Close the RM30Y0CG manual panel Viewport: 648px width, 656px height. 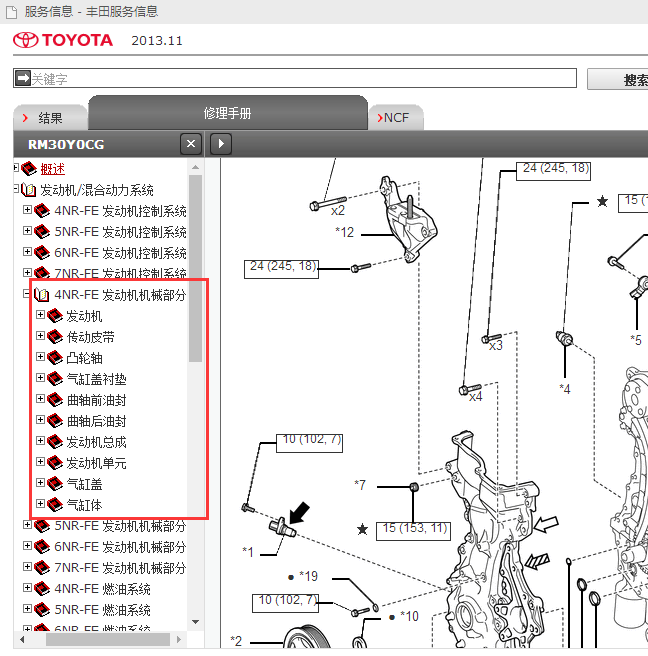tap(191, 144)
